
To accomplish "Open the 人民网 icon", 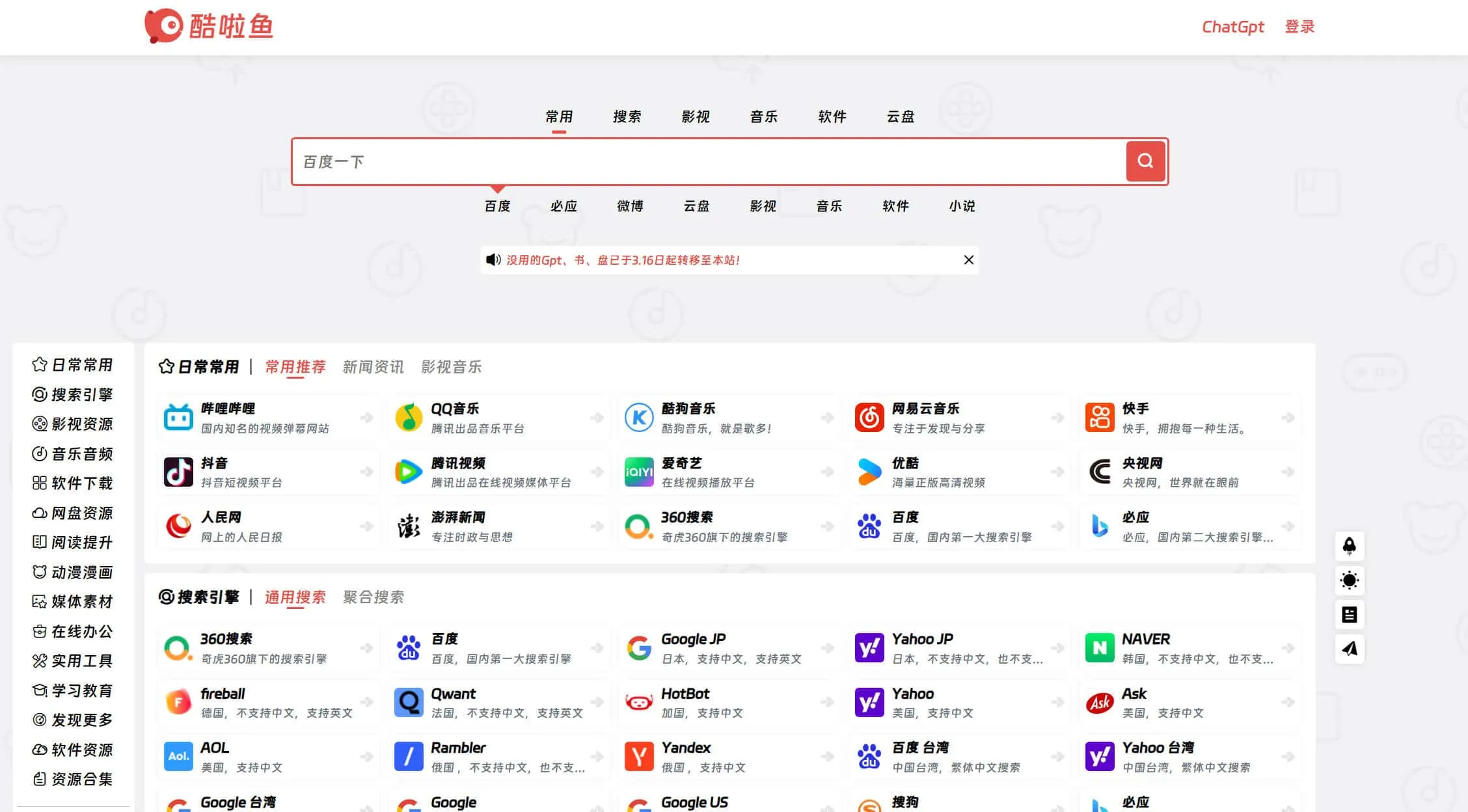I will pyautogui.click(x=178, y=526).
